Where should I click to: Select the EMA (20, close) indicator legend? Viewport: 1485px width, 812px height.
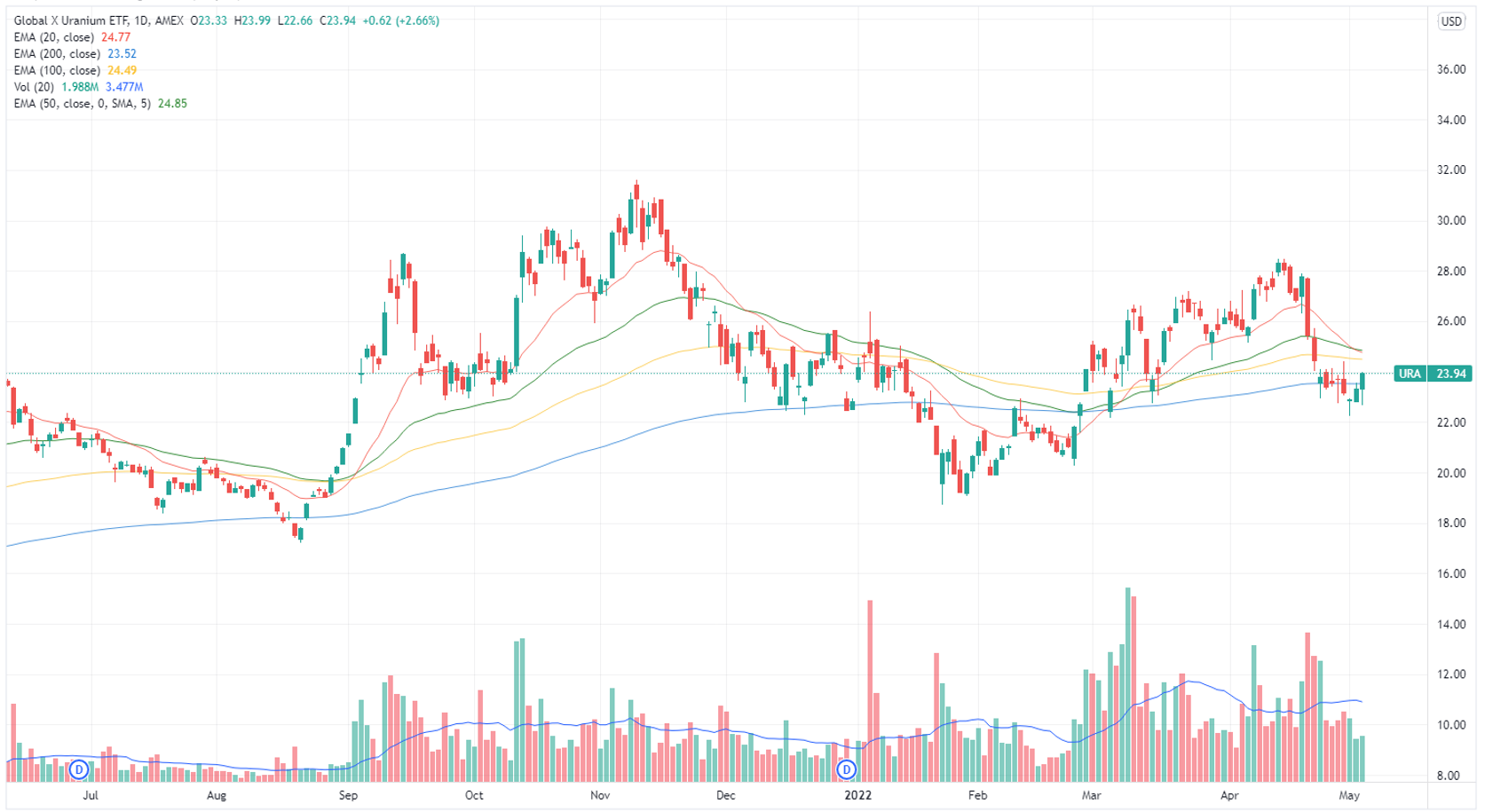click(54, 37)
